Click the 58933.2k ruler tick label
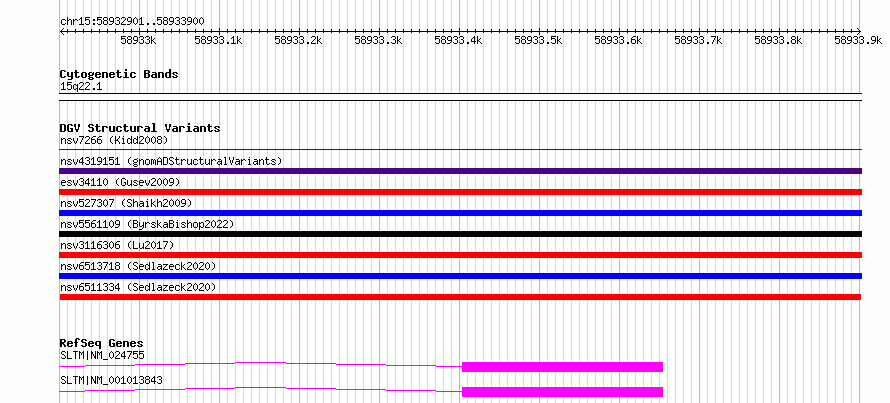 pyautogui.click(x=298, y=40)
